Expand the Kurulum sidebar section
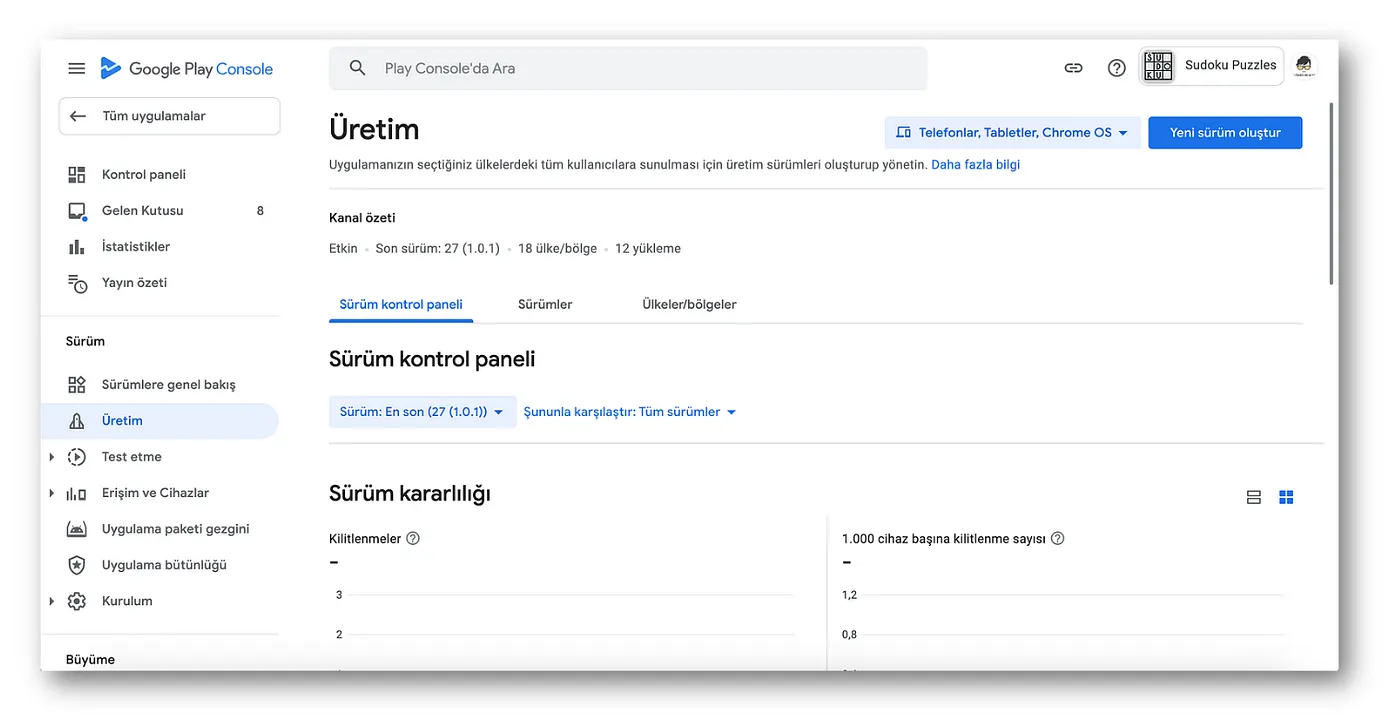Screen dimensions: 1400x725 click(52, 601)
